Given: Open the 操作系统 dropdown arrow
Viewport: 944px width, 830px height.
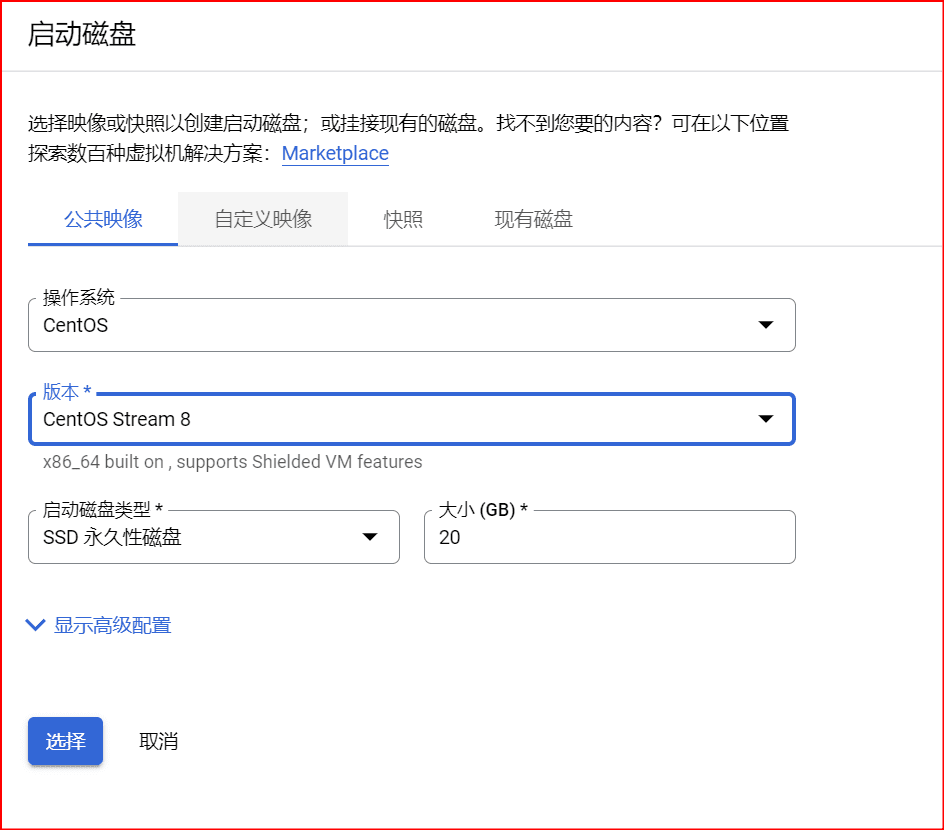Looking at the screenshot, I should point(766,325).
